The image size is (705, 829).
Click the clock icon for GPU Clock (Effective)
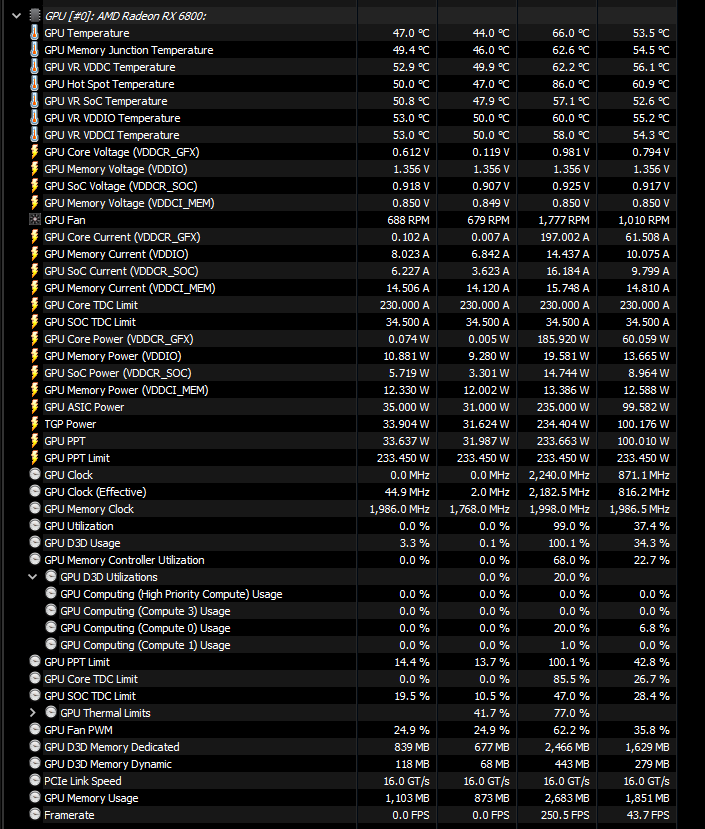[x=35, y=491]
